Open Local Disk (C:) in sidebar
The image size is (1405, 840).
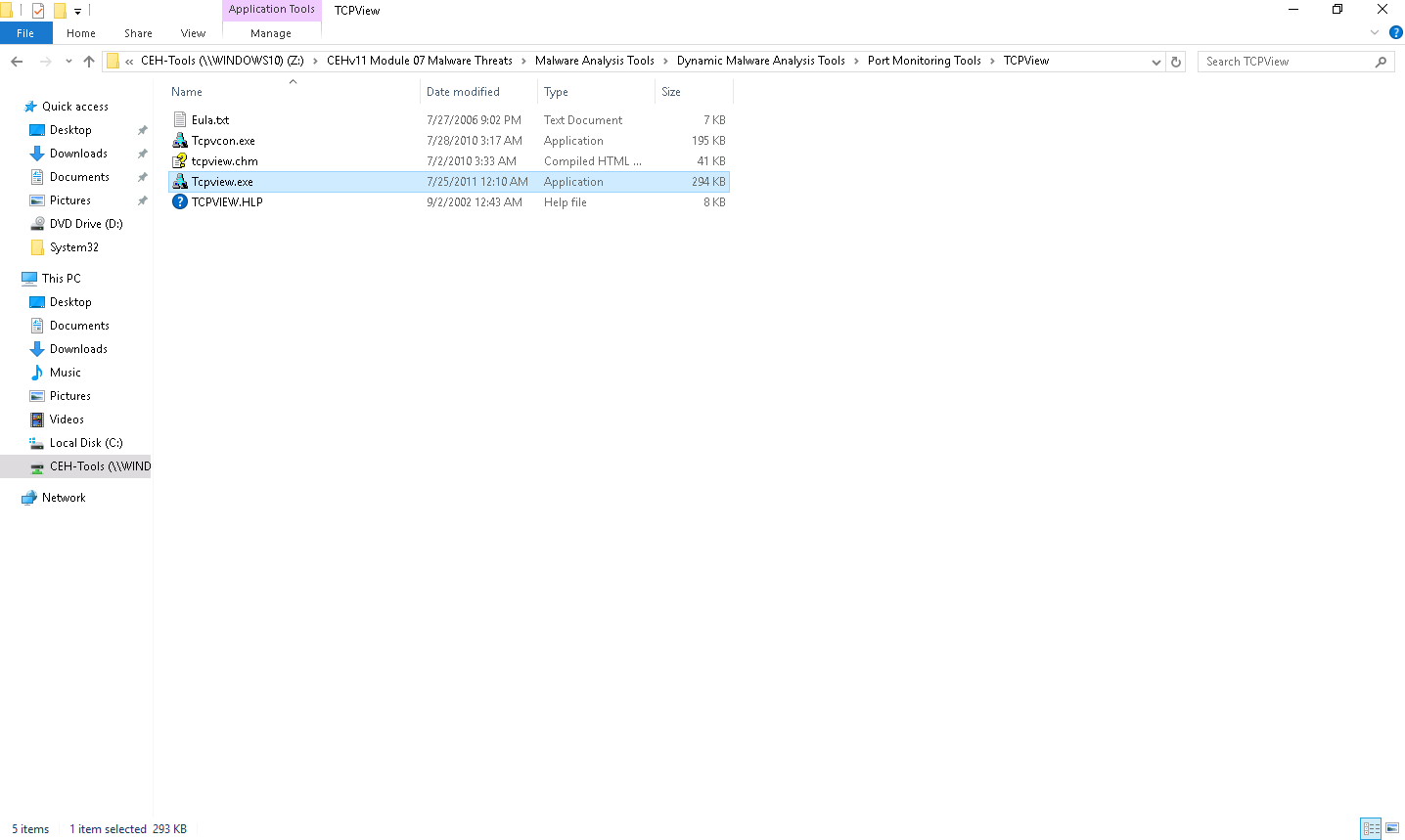click(86, 443)
